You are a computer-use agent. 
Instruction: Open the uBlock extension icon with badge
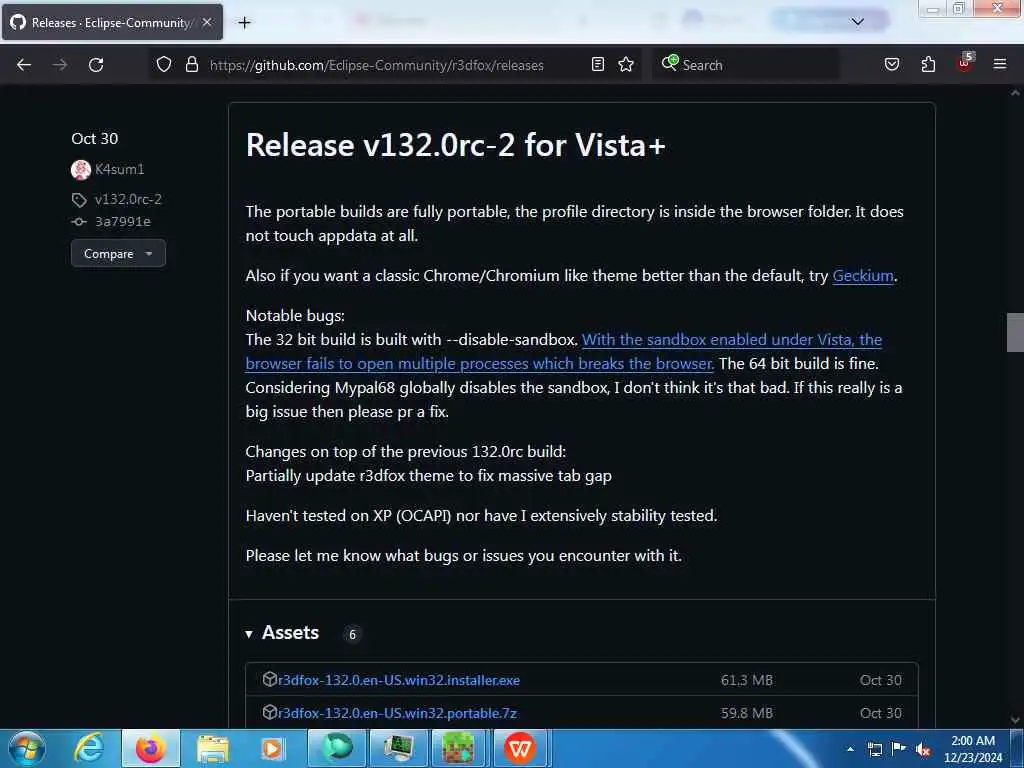965,63
